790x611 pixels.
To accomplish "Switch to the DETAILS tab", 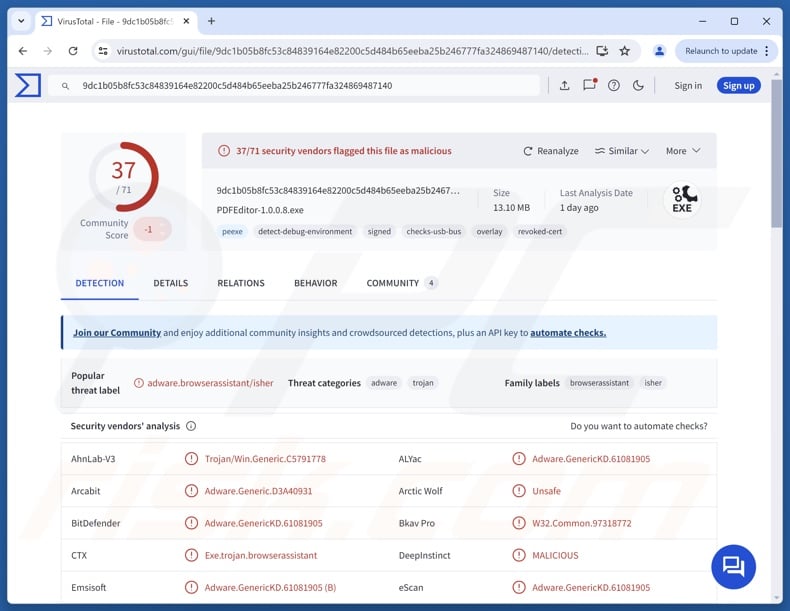I will [x=171, y=283].
